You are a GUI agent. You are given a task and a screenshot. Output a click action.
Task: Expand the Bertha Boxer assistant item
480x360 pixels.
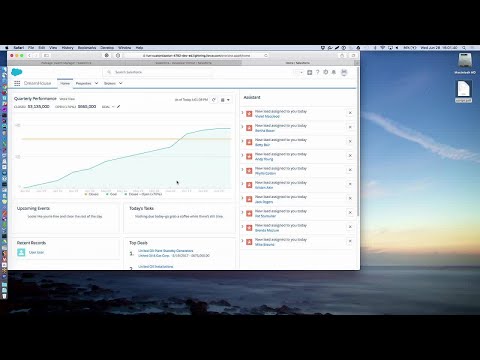click(242, 127)
